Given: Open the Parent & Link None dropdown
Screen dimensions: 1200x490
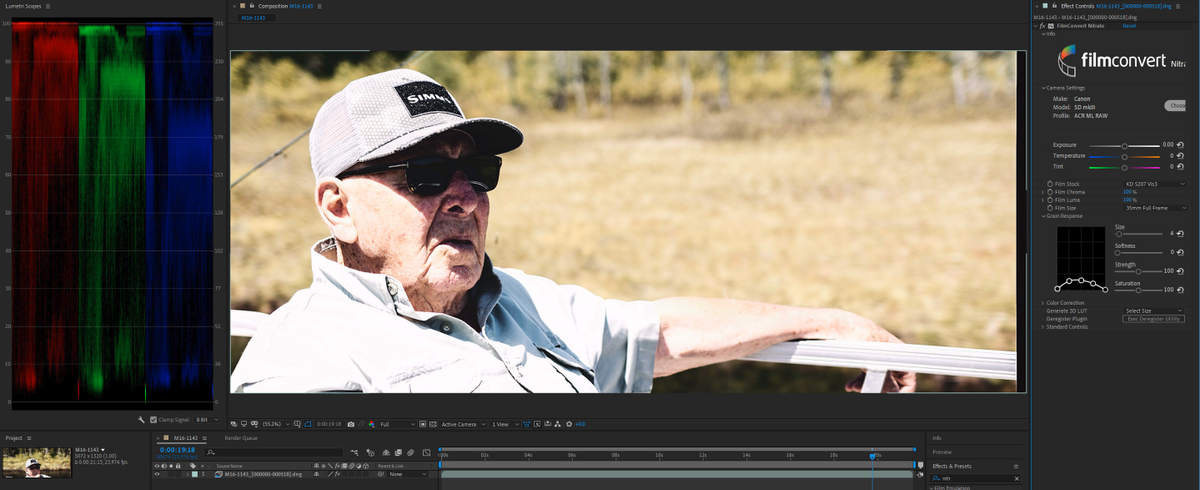Looking at the screenshot, I should point(407,474).
